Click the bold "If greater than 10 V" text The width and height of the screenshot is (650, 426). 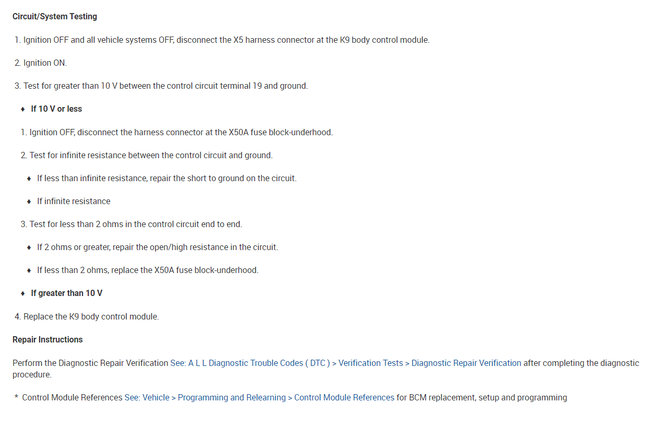click(66, 293)
